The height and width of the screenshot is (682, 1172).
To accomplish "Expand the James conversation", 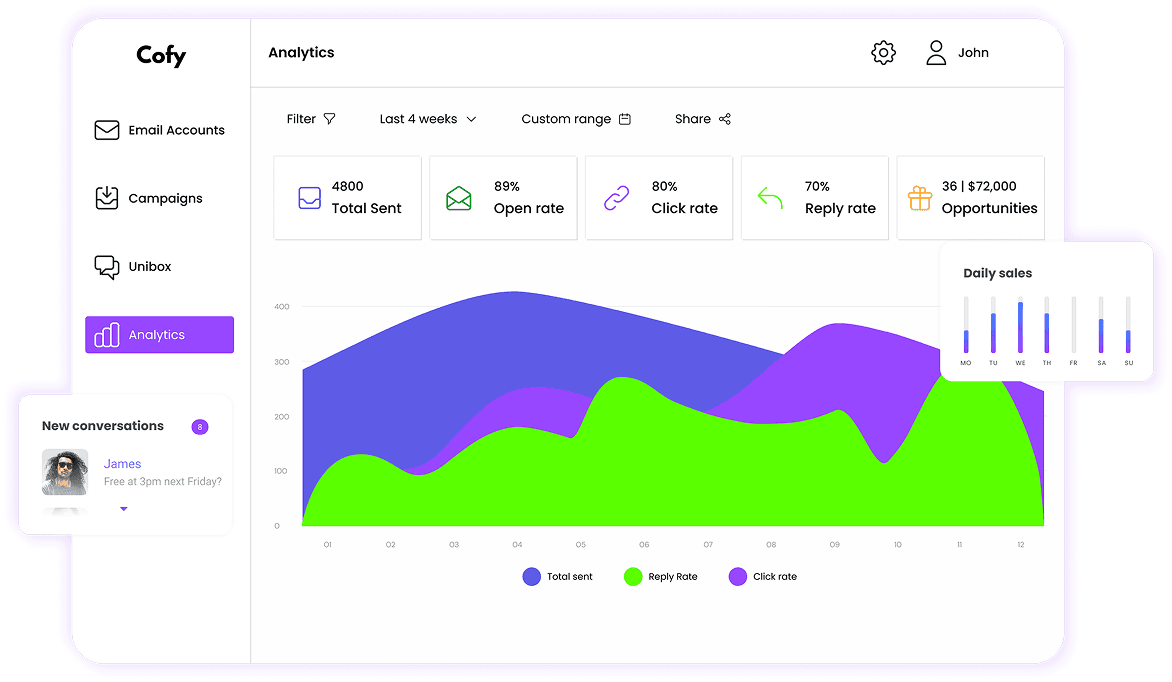I will coord(124,508).
